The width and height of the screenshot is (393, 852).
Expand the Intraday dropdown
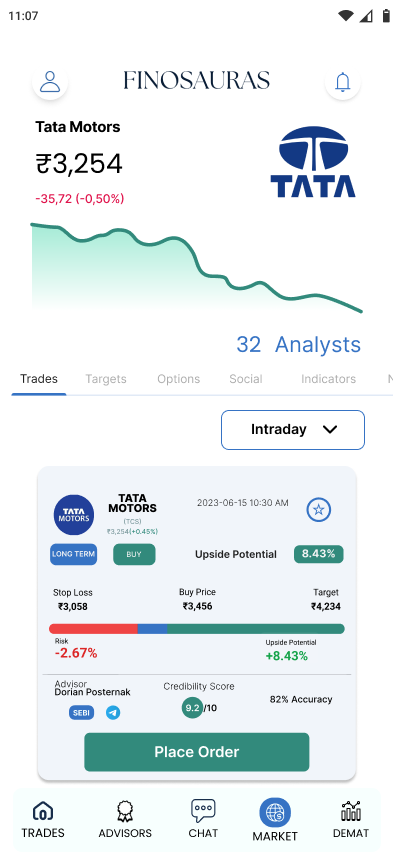293,430
